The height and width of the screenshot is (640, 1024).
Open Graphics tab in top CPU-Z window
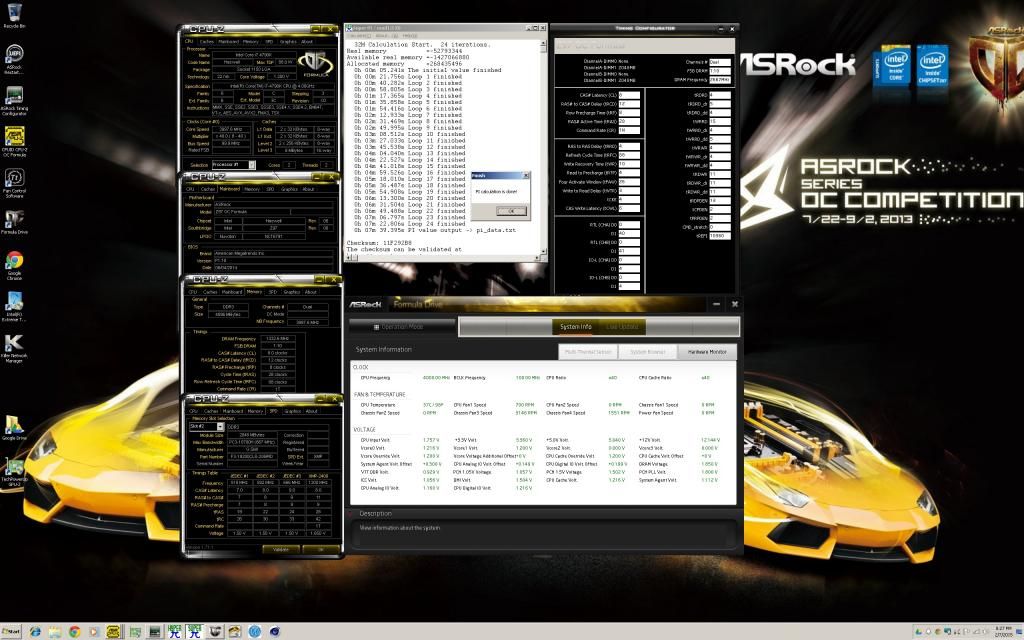pos(288,41)
